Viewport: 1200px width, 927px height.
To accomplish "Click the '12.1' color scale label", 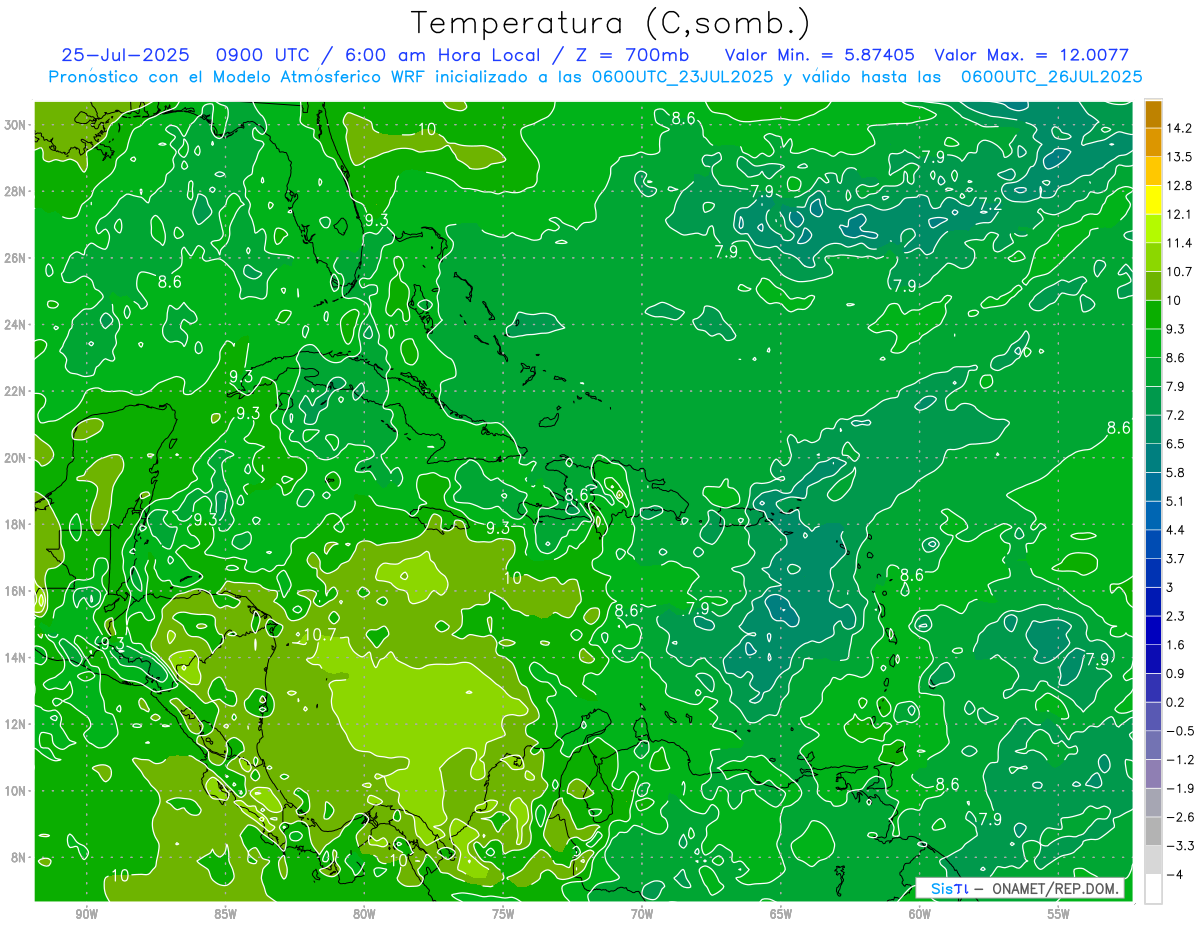I will pyautogui.click(x=1179, y=214).
